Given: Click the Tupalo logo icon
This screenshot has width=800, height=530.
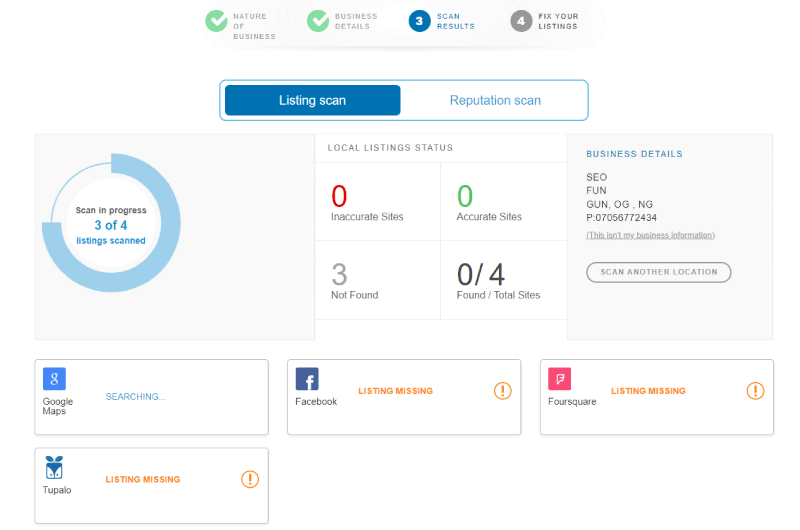Looking at the screenshot, I should coord(54,467).
